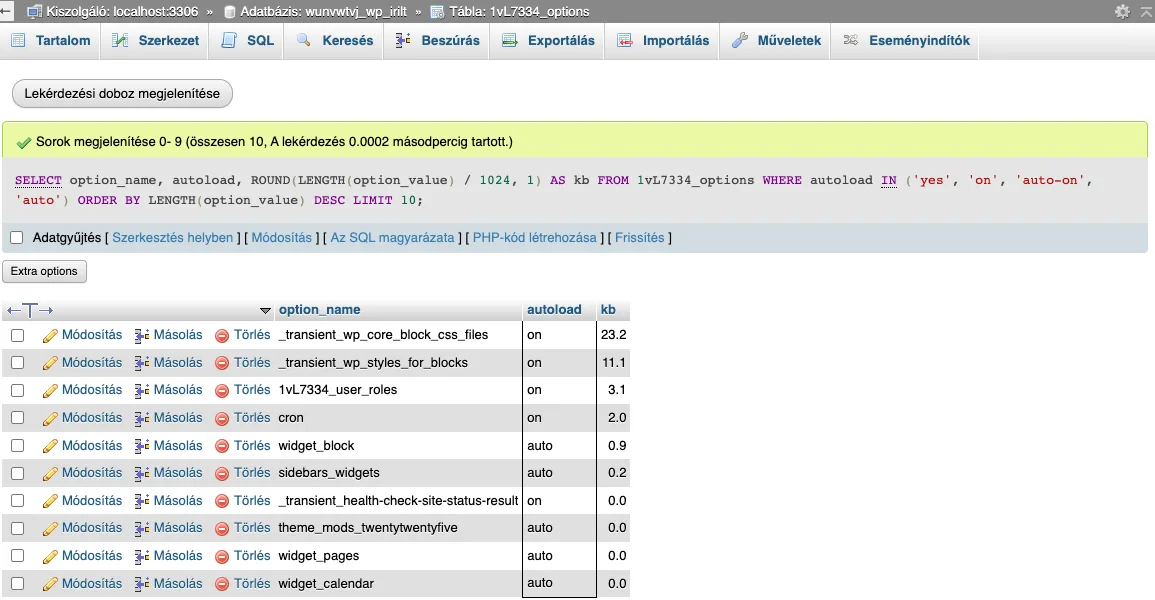
Task: Select the widget_calendar row checkbox
Action: click(18, 584)
